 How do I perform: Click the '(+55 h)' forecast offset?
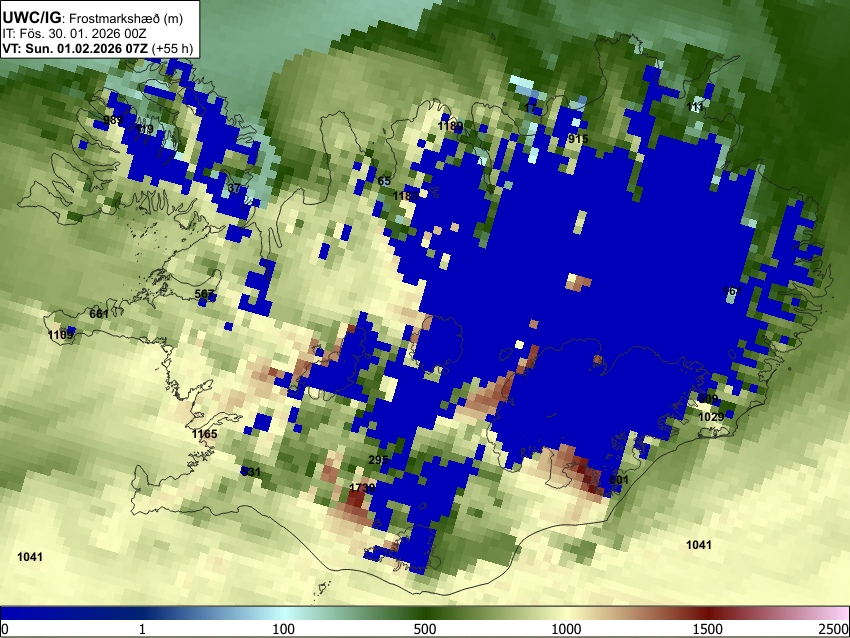(x=172, y=48)
